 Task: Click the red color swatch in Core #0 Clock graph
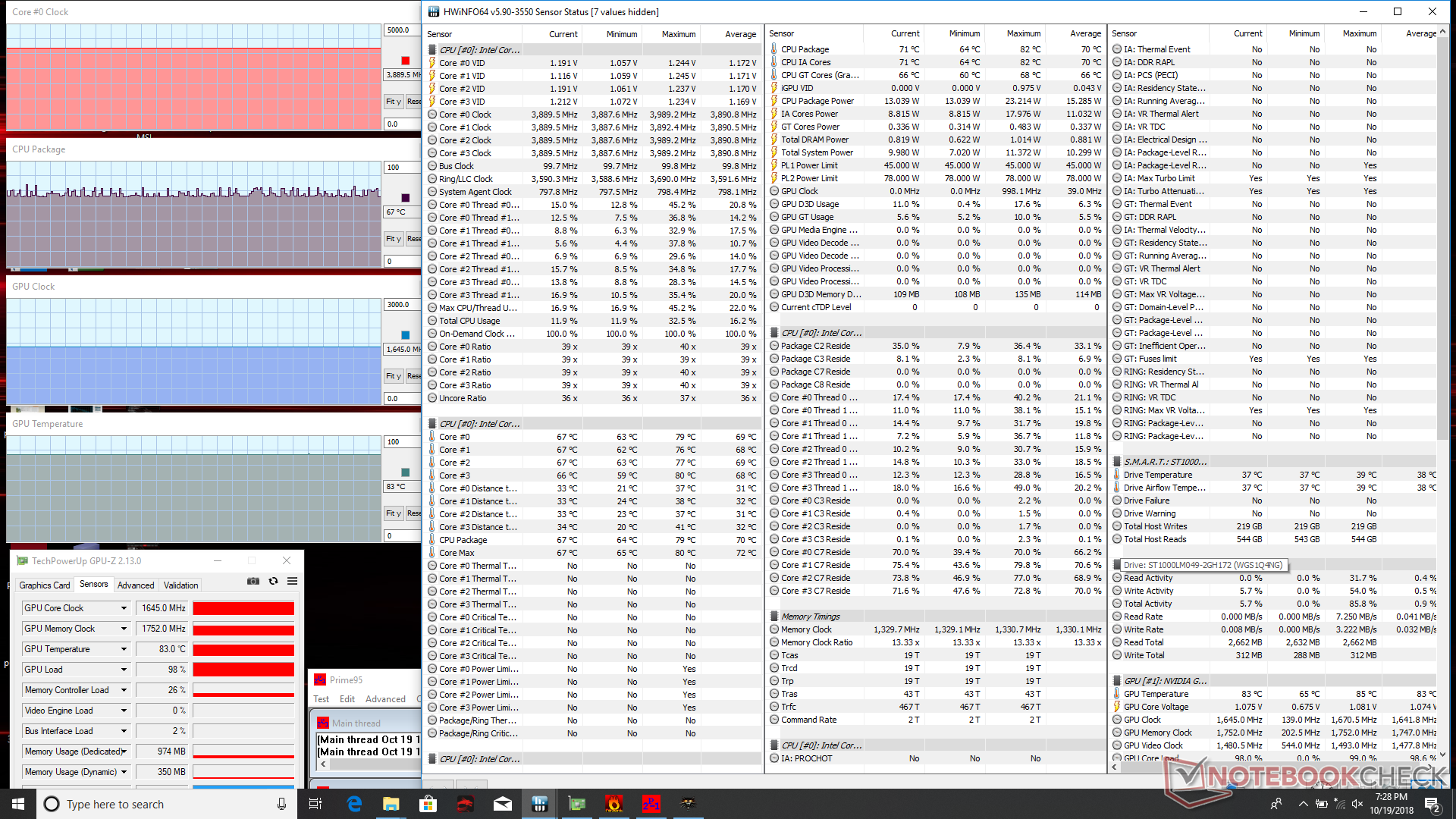405,61
